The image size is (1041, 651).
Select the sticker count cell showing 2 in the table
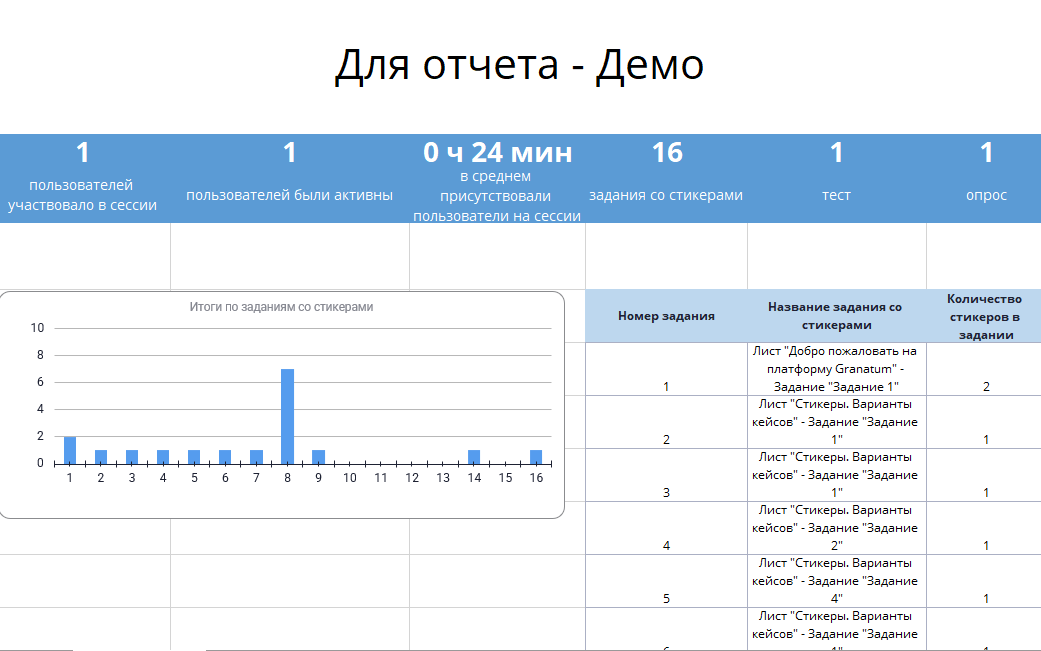[x=986, y=386]
